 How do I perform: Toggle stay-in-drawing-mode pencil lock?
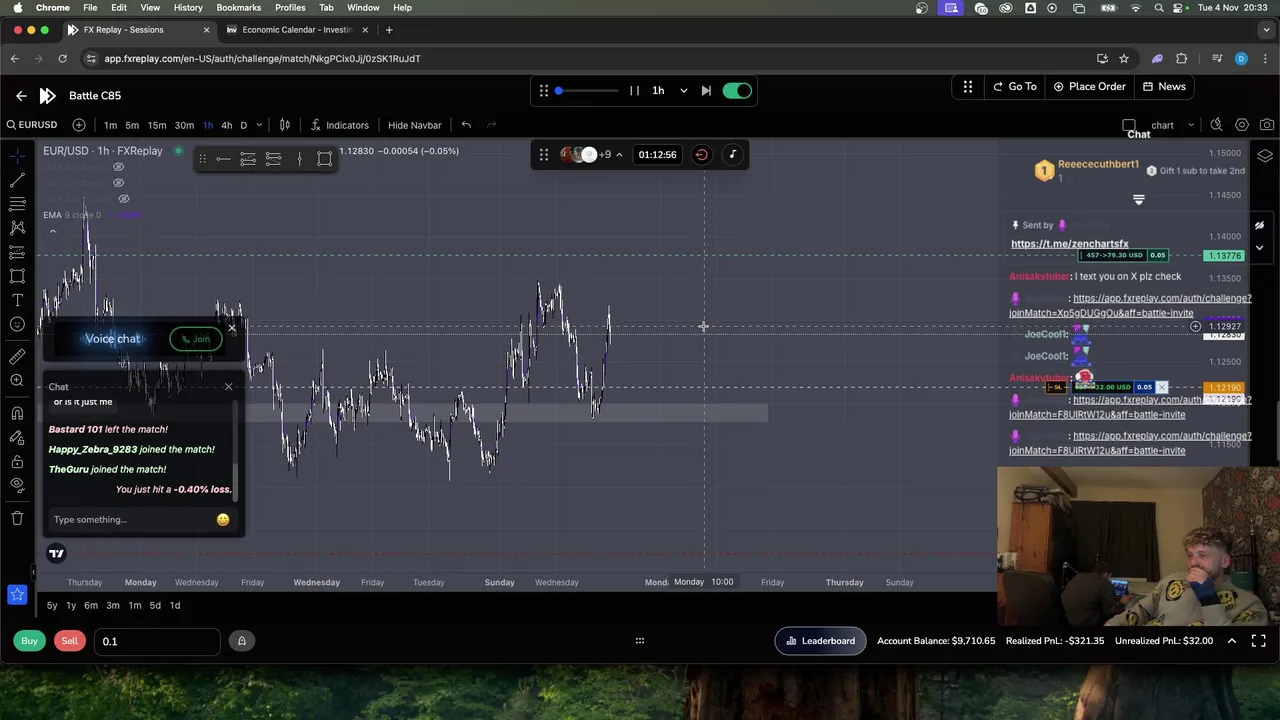17,437
